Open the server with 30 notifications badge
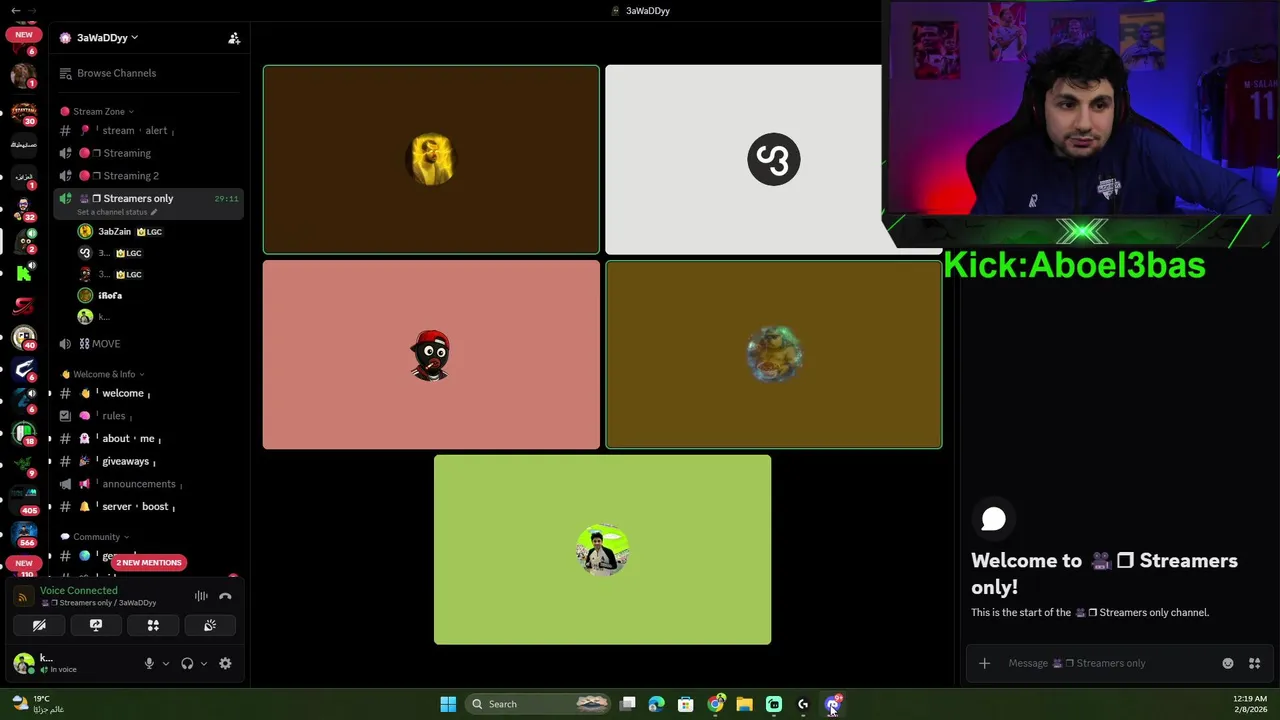 (x=24, y=111)
